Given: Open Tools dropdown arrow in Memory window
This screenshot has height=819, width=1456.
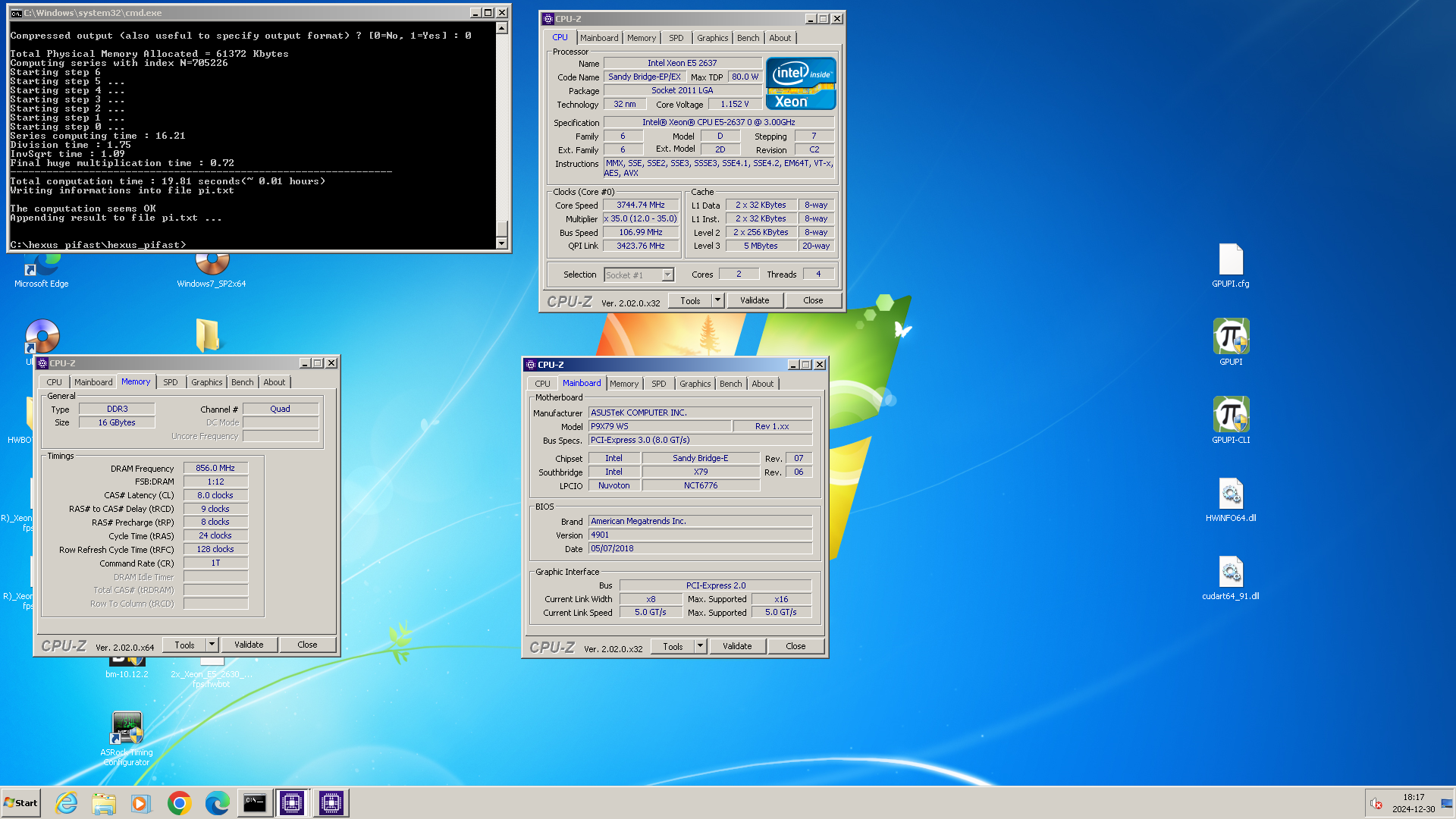Looking at the screenshot, I should coord(212,645).
